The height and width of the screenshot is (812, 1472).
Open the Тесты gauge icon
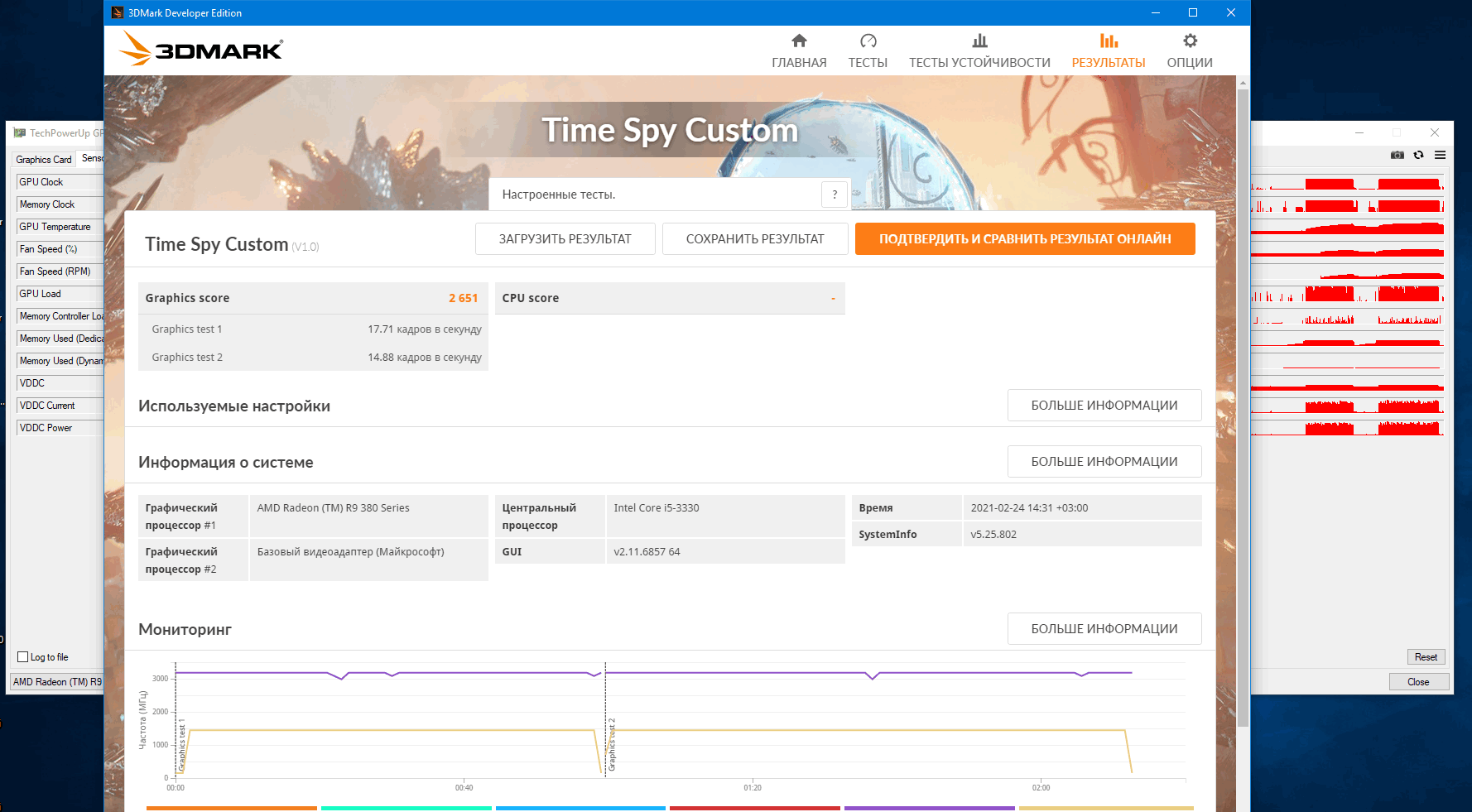[x=868, y=41]
